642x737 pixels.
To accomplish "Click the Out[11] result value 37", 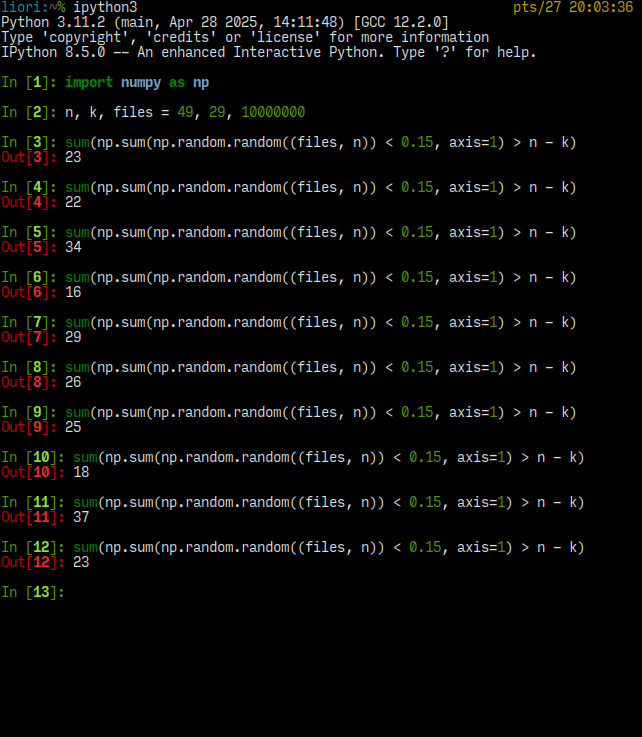I will (x=81, y=517).
